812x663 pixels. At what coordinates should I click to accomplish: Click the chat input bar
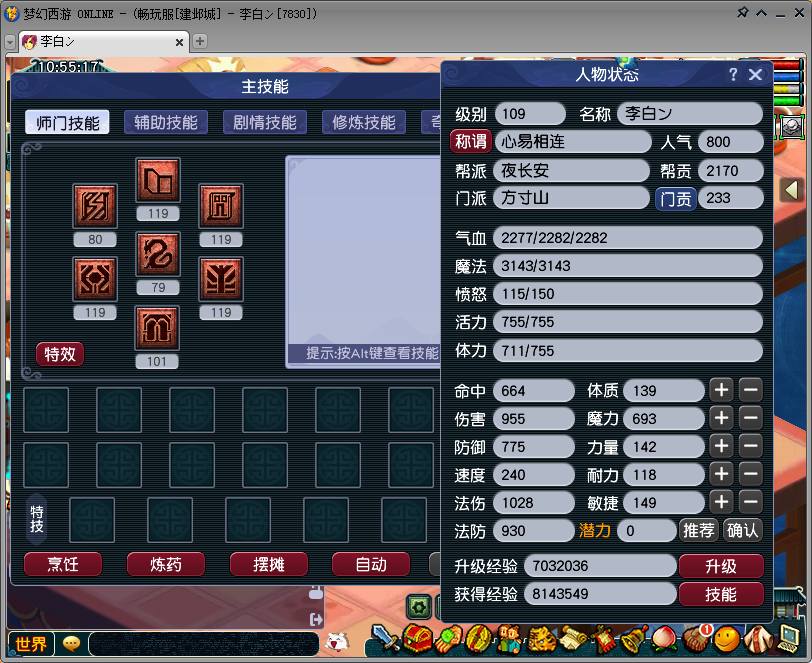[204, 644]
